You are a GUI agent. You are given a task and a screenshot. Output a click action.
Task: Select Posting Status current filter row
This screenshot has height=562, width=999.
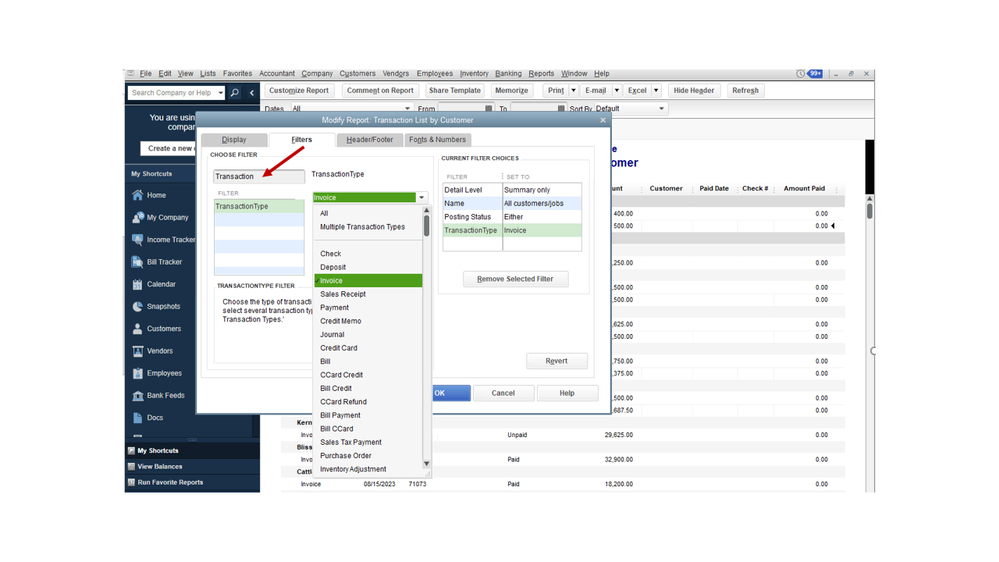[x=512, y=217]
